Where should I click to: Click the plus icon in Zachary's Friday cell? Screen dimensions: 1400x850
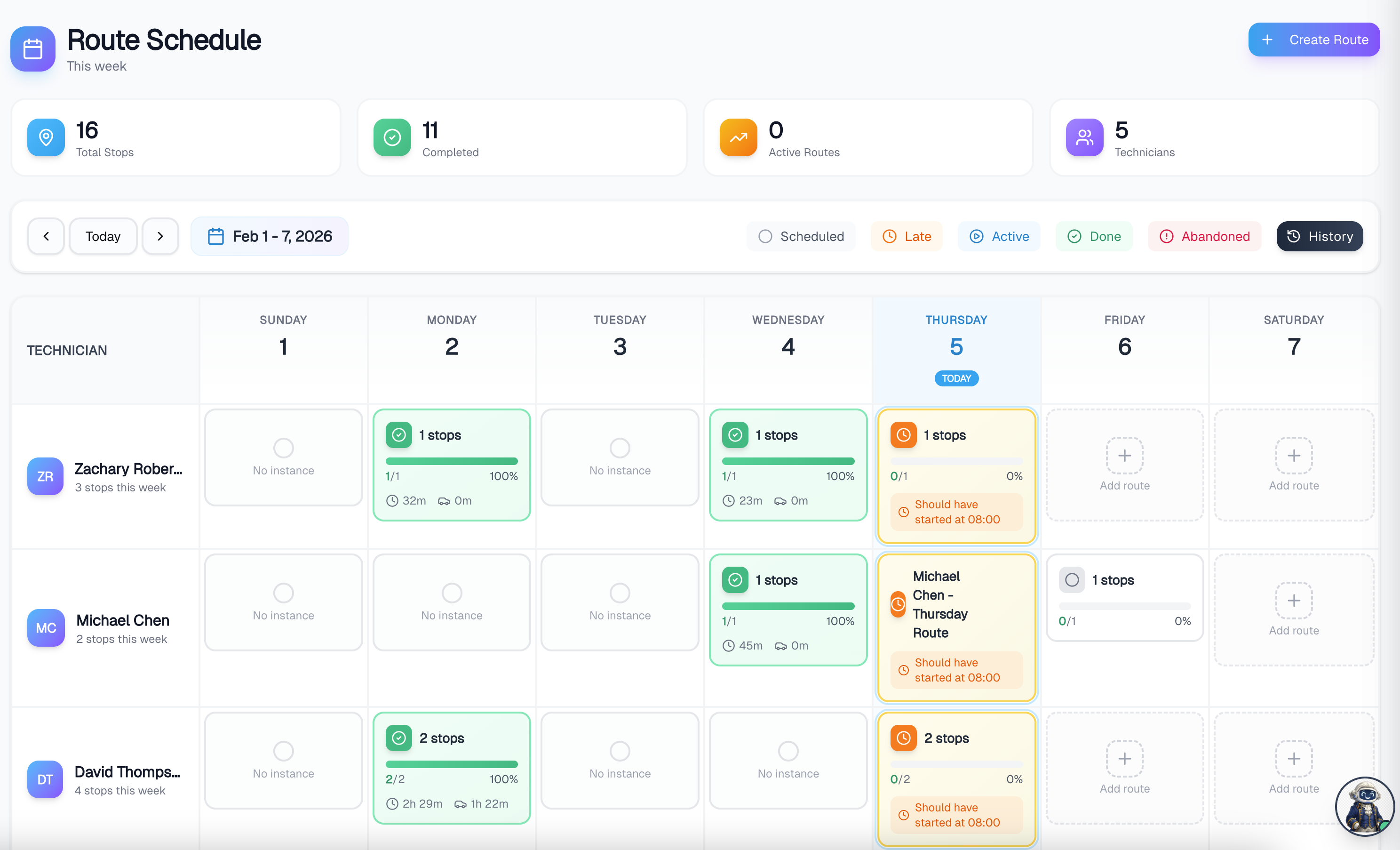tap(1124, 456)
